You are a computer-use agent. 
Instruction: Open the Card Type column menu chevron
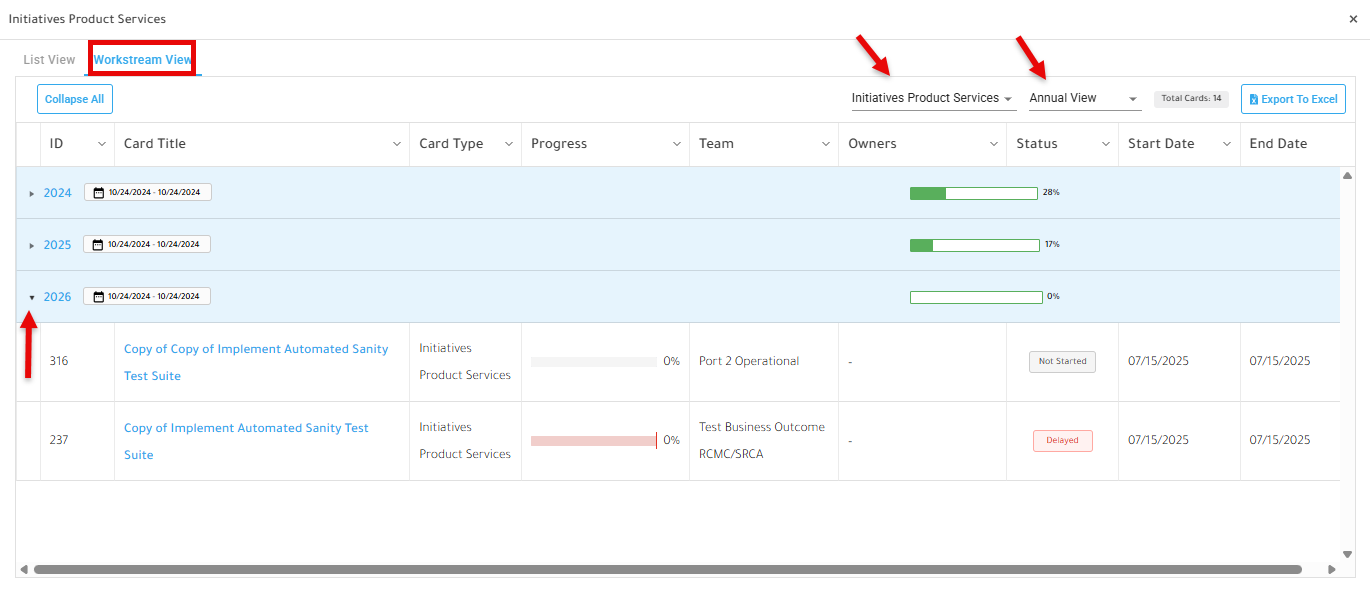pyautogui.click(x=508, y=144)
